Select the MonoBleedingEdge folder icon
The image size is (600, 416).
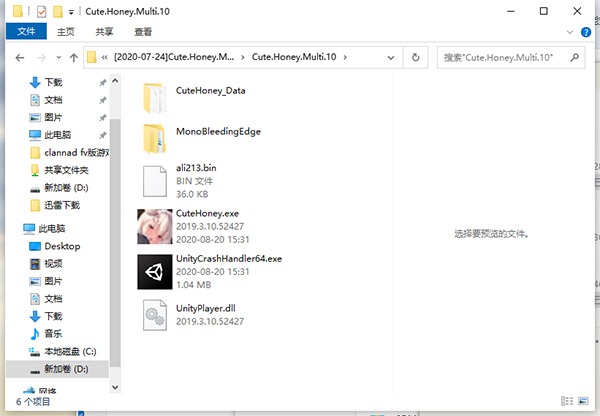[155, 139]
